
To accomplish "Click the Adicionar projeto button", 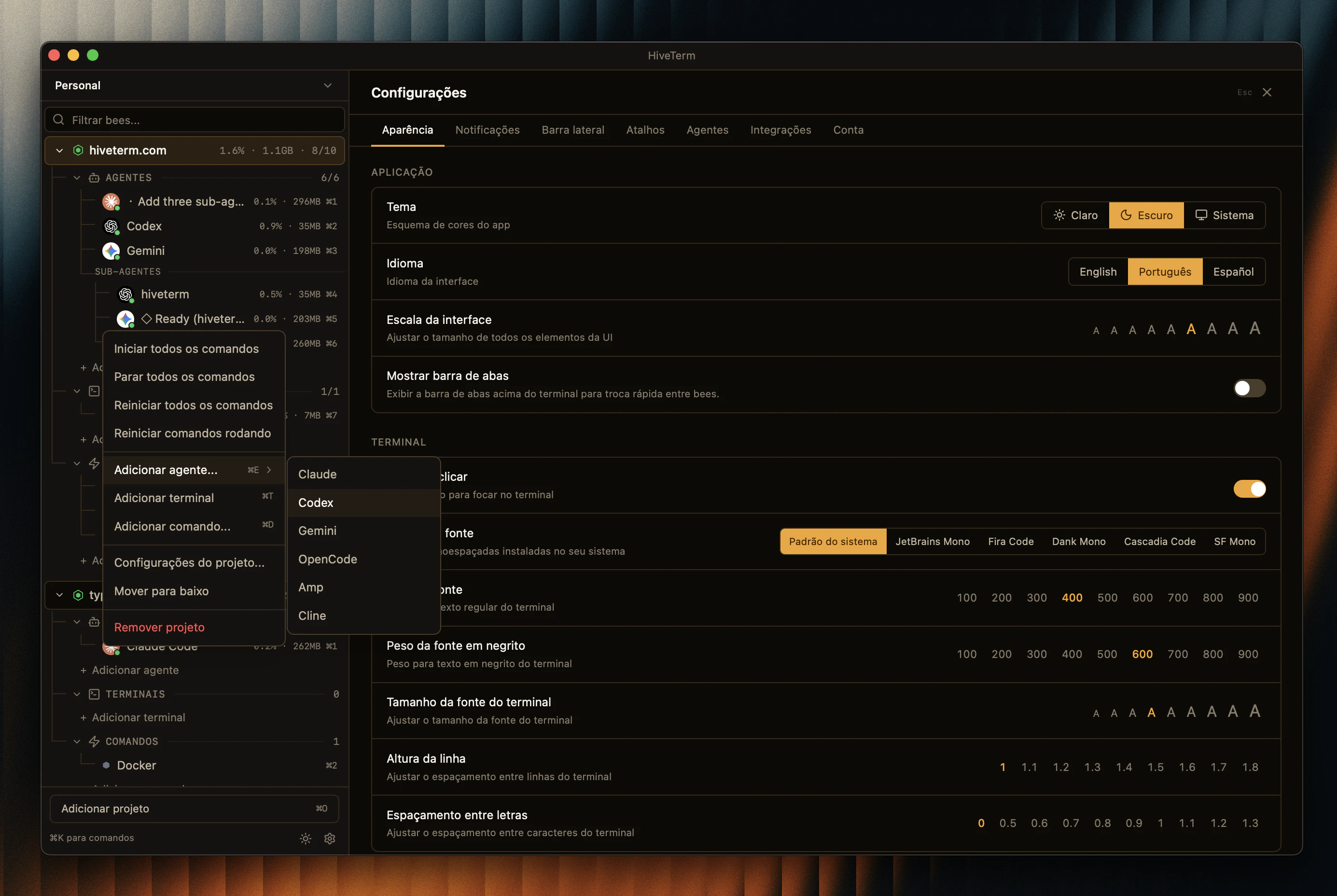I will click(194, 808).
